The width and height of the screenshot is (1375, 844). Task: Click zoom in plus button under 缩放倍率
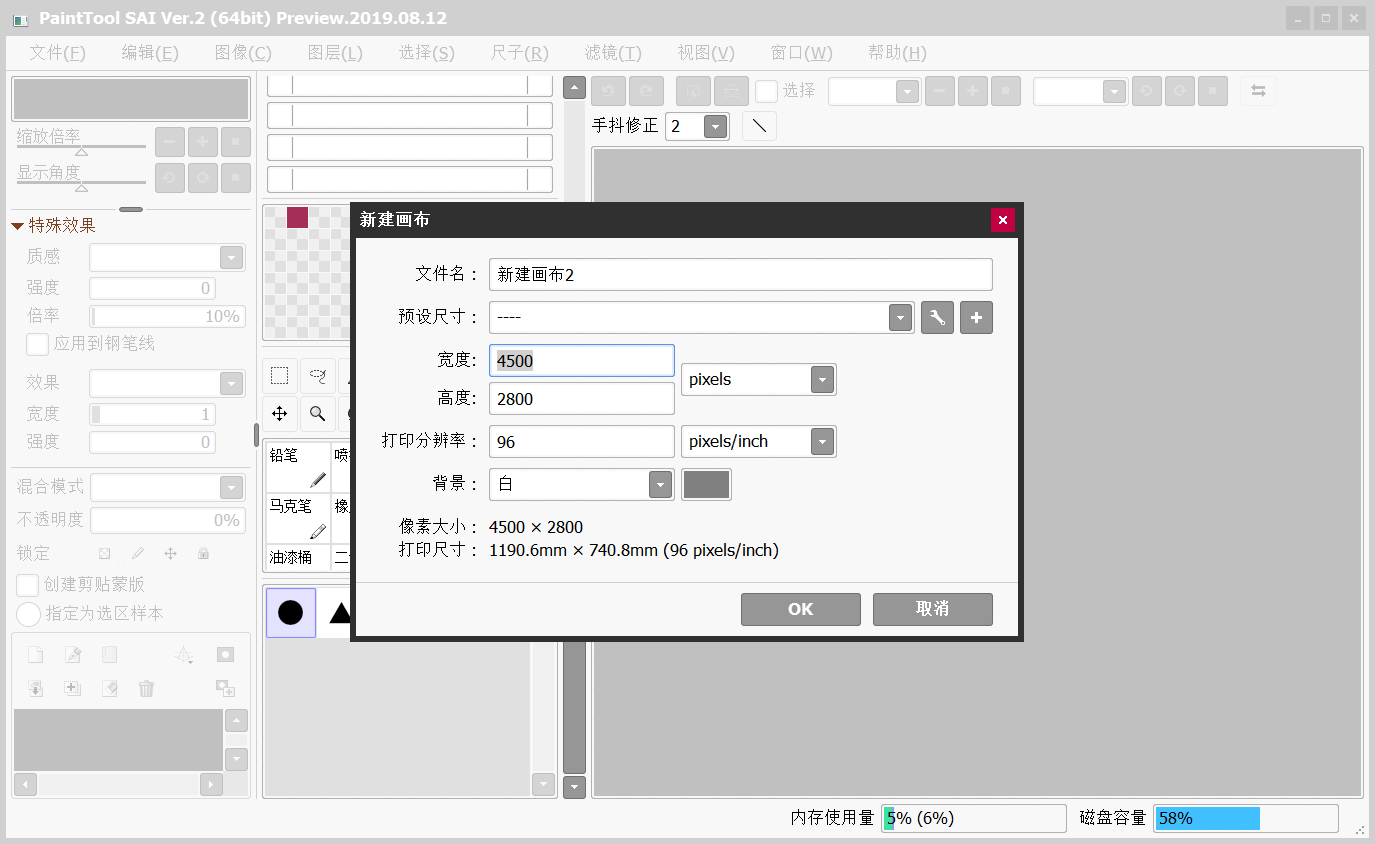[203, 142]
